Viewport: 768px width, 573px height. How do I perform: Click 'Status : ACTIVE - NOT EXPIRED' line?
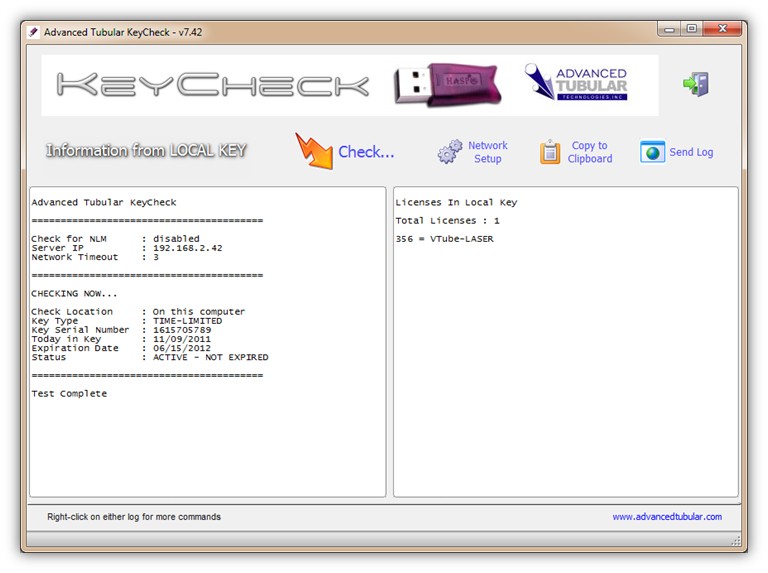coord(150,357)
